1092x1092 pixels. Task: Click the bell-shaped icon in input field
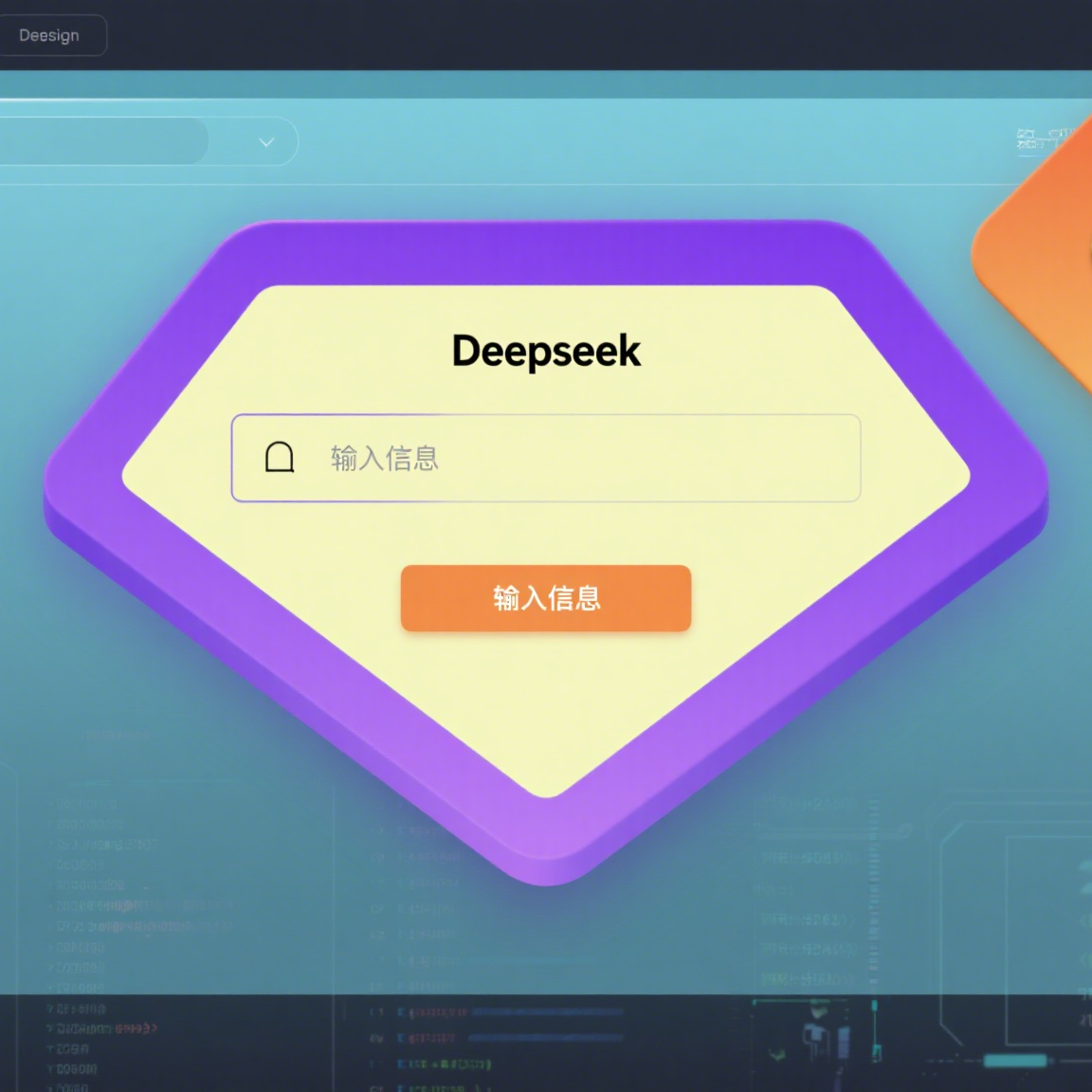point(280,458)
